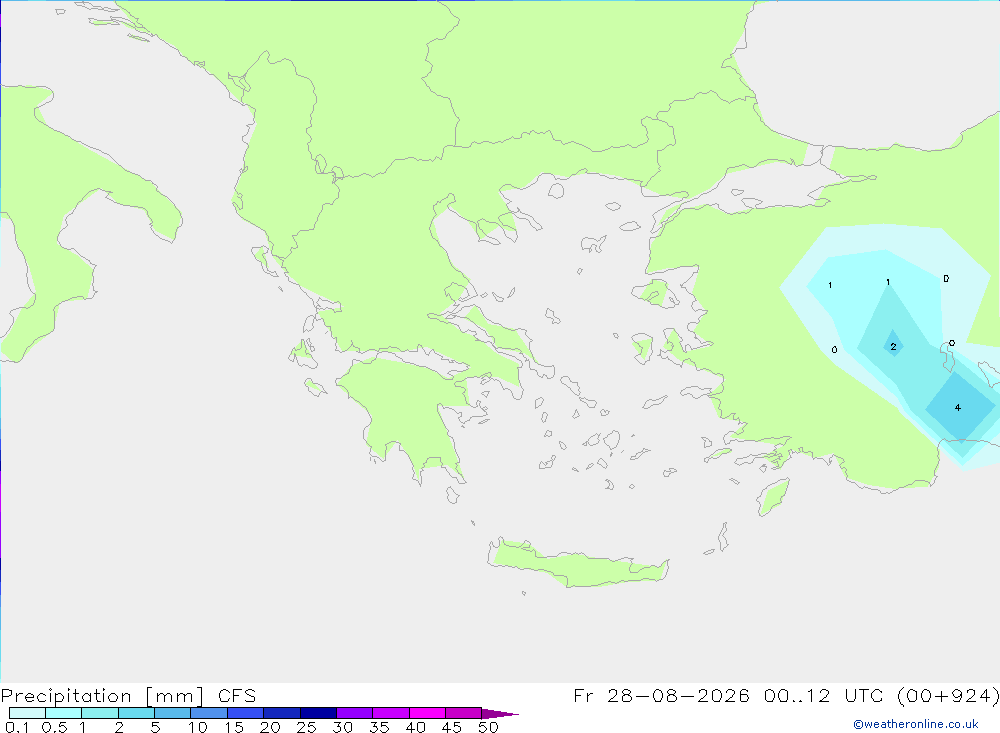Click the '50' legend scale label
The height and width of the screenshot is (733, 1000).
pyautogui.click(x=489, y=727)
